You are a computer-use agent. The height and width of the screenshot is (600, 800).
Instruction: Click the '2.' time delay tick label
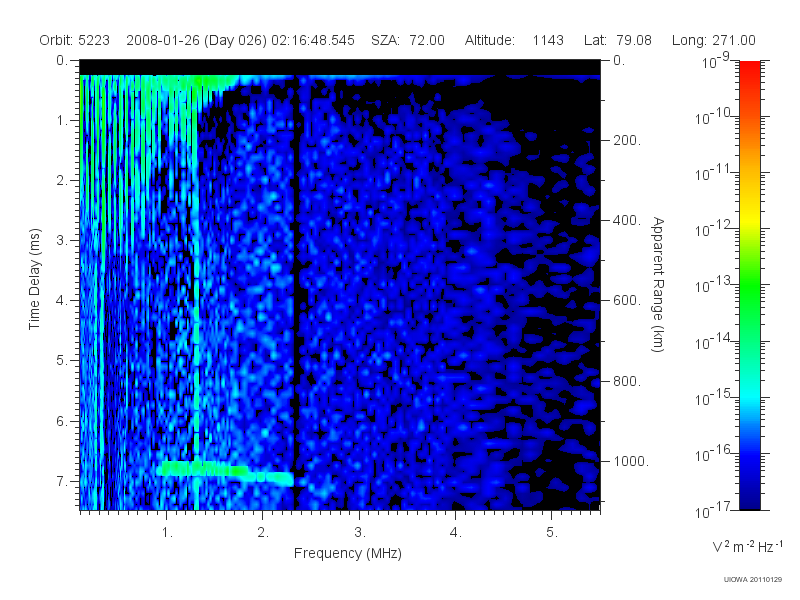(x=62, y=181)
